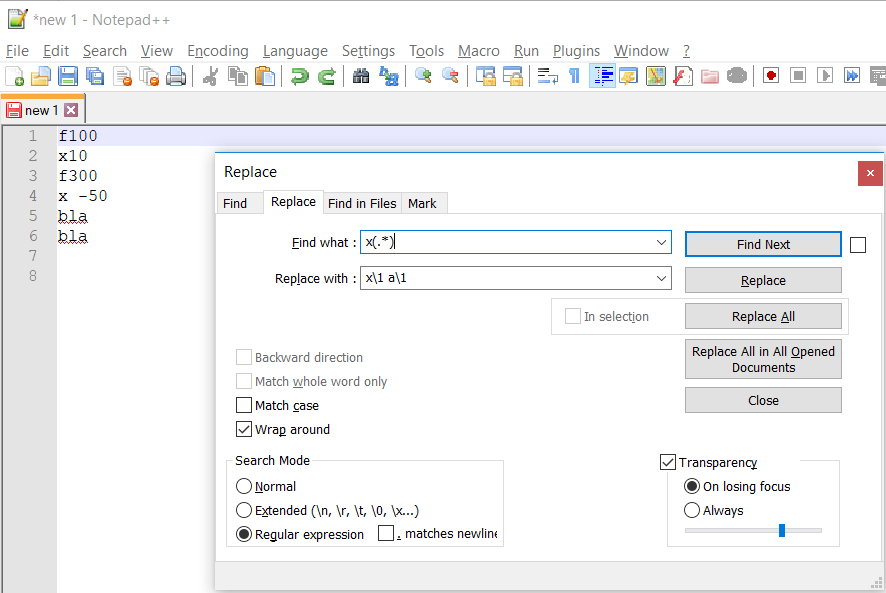Click the Save file toolbar icon

click(68, 76)
